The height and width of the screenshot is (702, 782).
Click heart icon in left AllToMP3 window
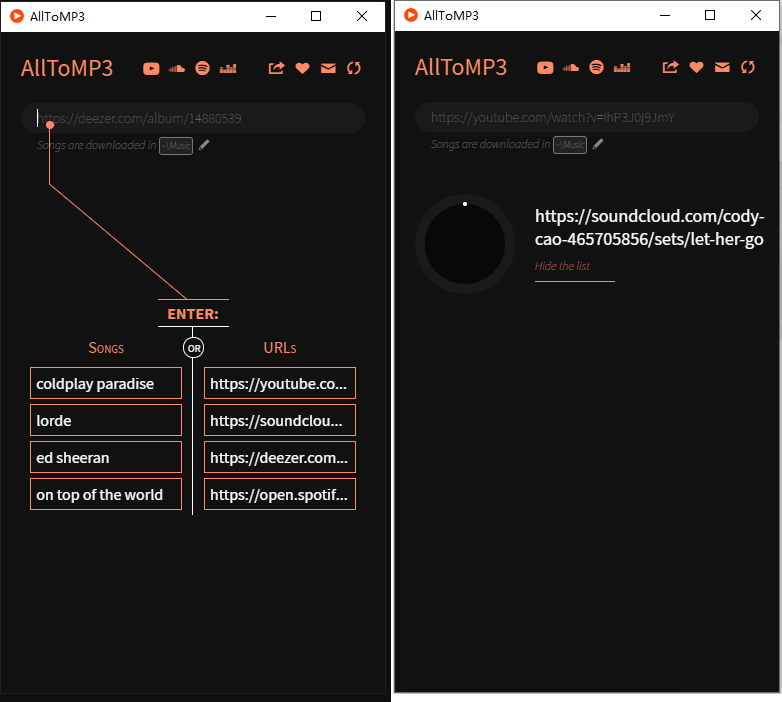click(x=302, y=68)
